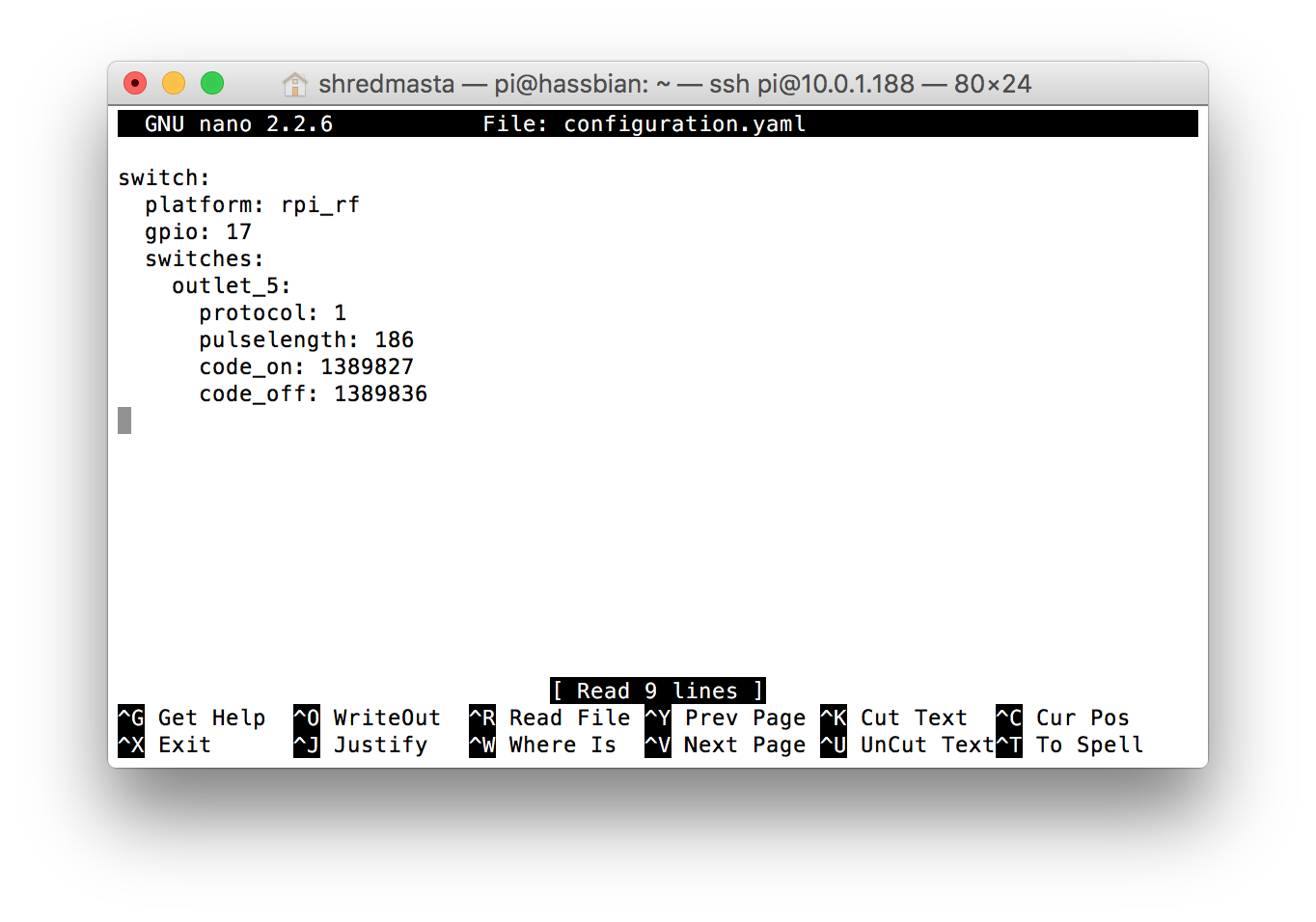Minimize the terminal with the yellow button
Image resolution: width=1316 pixels, height=922 pixels.
[x=174, y=83]
